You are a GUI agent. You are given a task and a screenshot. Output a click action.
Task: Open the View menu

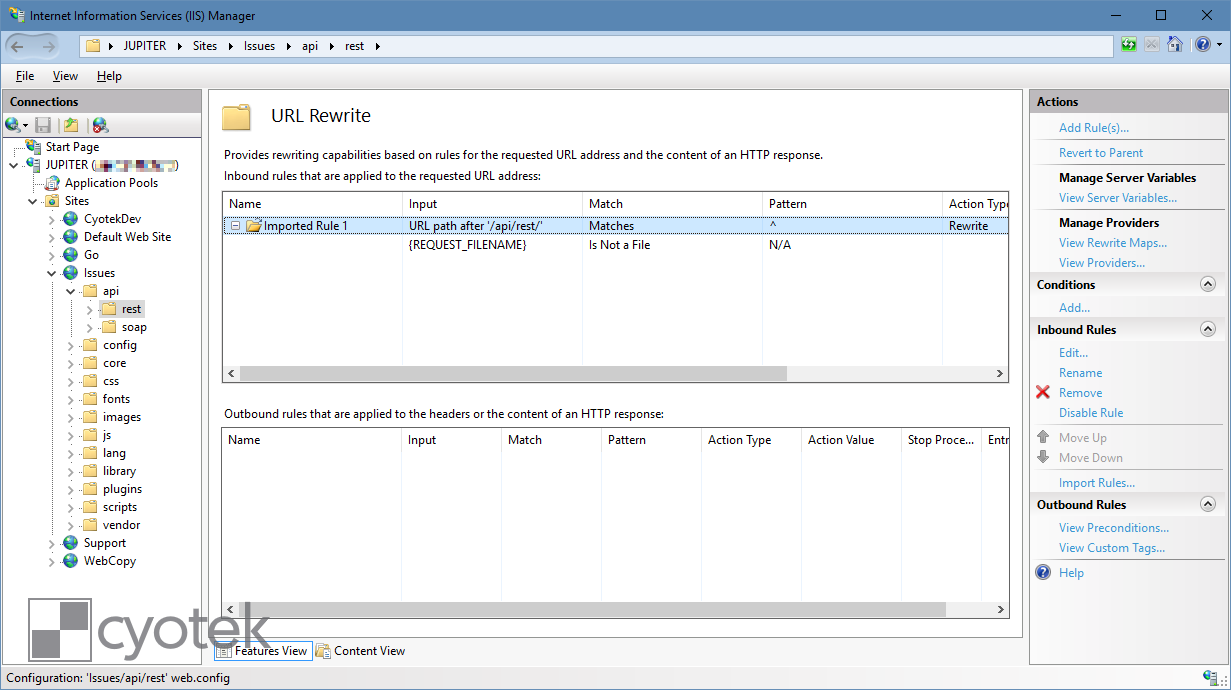(66, 76)
